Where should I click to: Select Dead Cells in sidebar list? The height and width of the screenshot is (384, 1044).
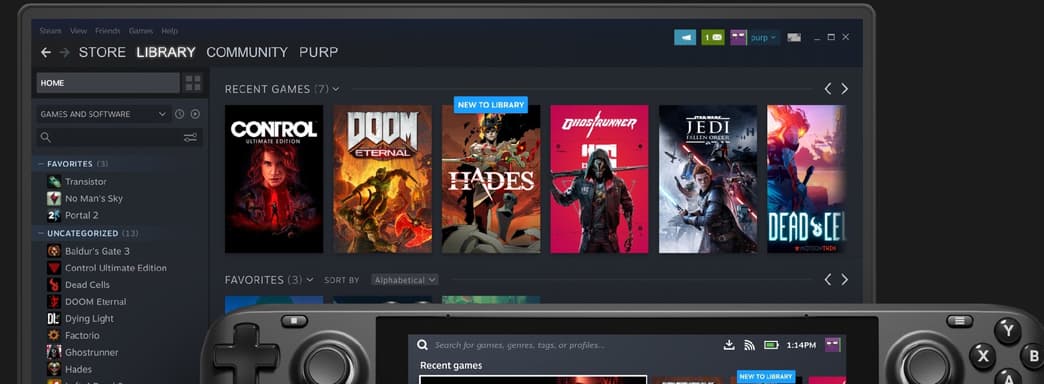tap(87, 285)
